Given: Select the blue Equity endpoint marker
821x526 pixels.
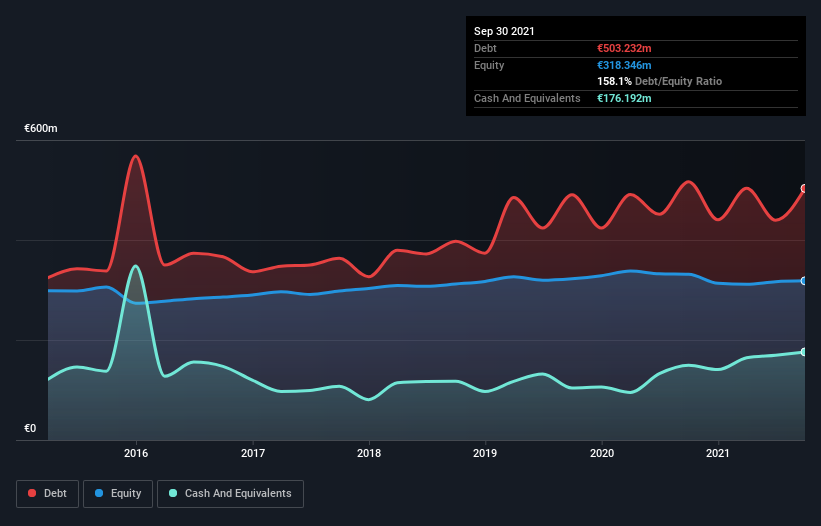Looking at the screenshot, I should [804, 281].
